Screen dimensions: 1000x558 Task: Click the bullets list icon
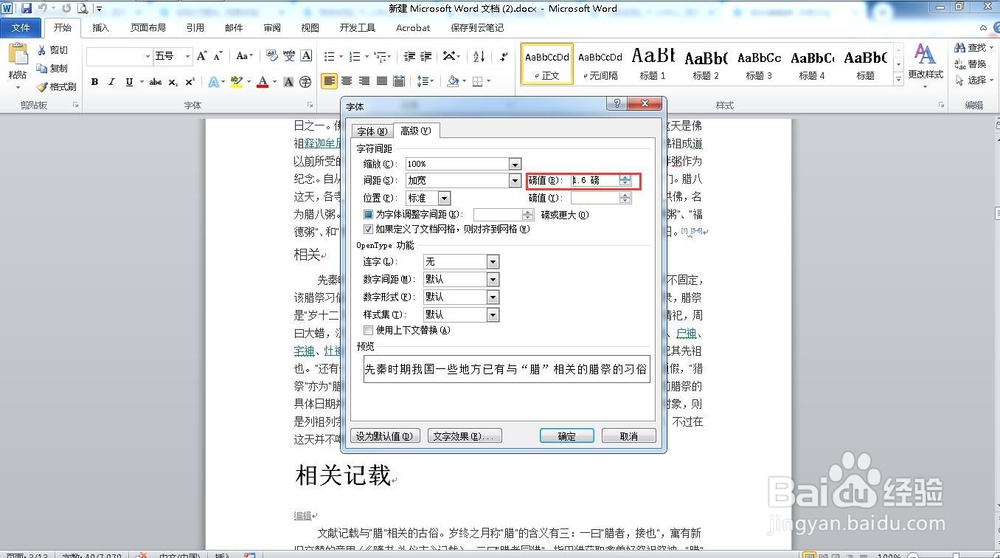(x=329, y=56)
